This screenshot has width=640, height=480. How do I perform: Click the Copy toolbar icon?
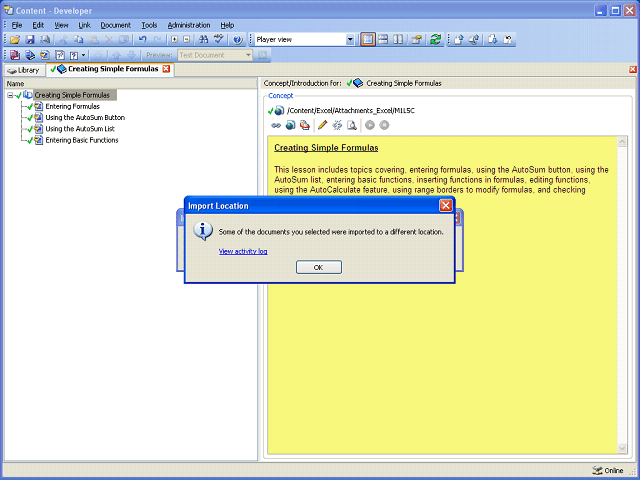pos(78,40)
